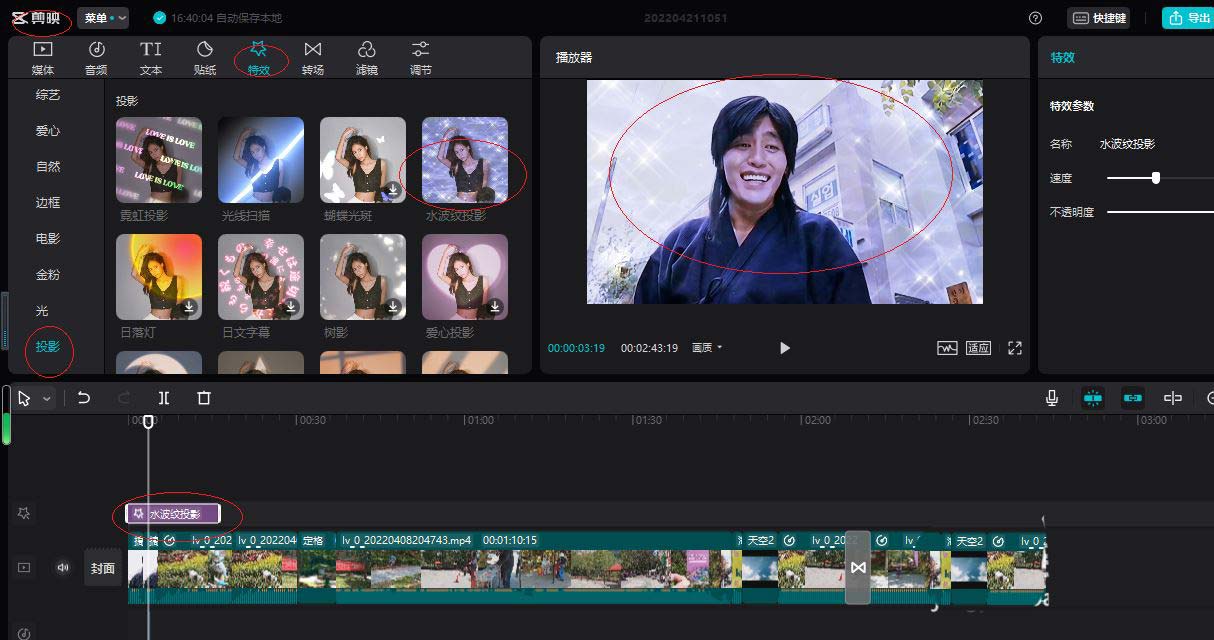1214x640 pixels.
Task: Click the help question mark icon
Action: pyautogui.click(x=1035, y=17)
